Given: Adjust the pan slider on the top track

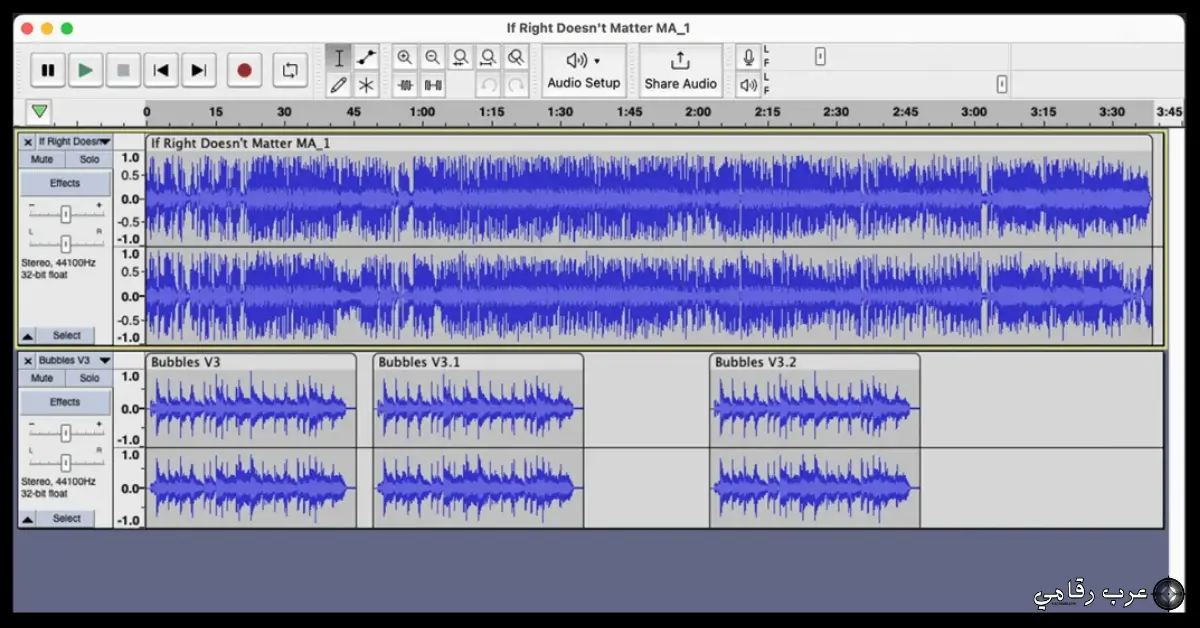Looking at the screenshot, I should pyautogui.click(x=64, y=243).
